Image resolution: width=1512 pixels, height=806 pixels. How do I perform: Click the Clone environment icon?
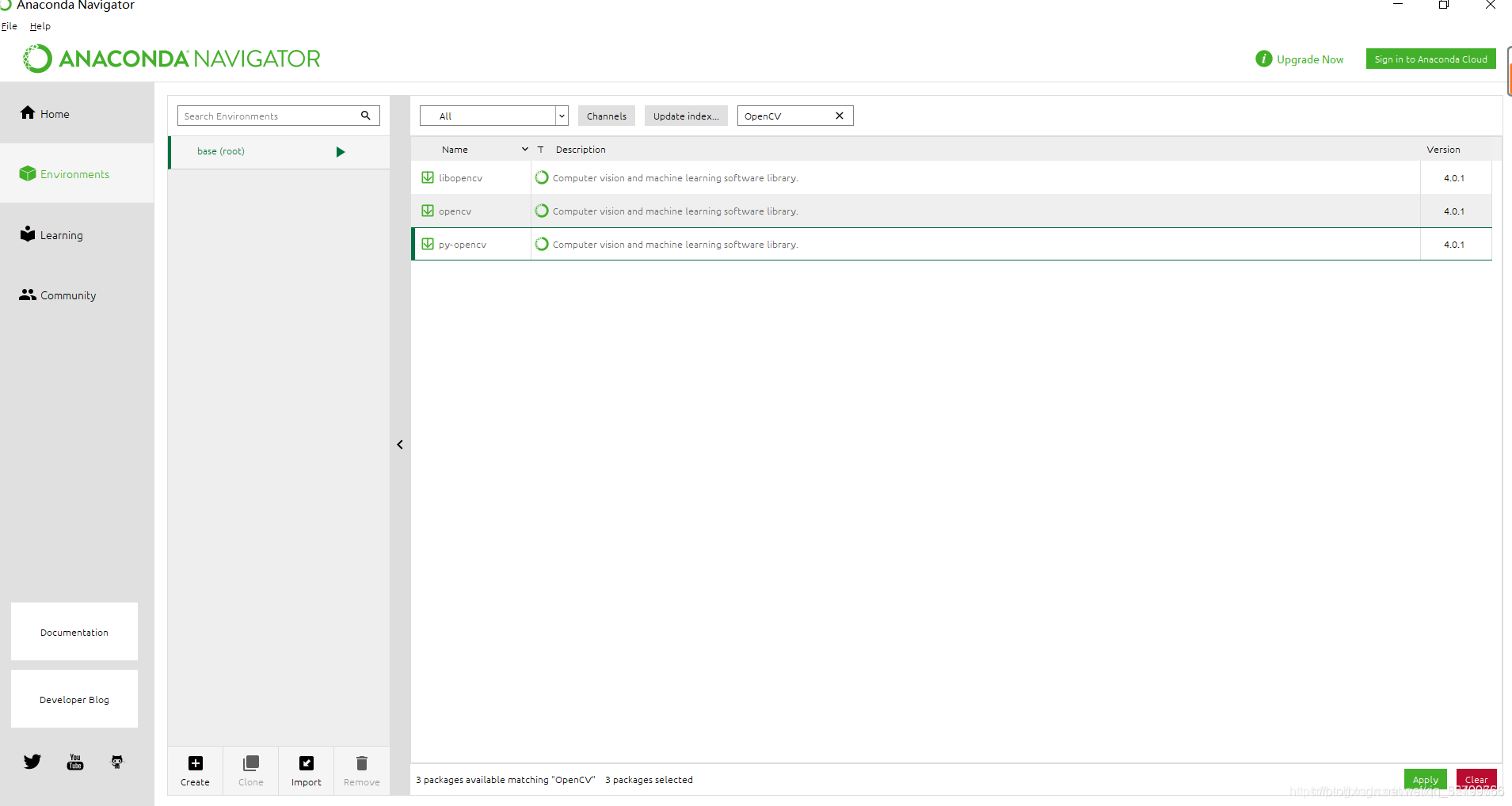(x=251, y=763)
